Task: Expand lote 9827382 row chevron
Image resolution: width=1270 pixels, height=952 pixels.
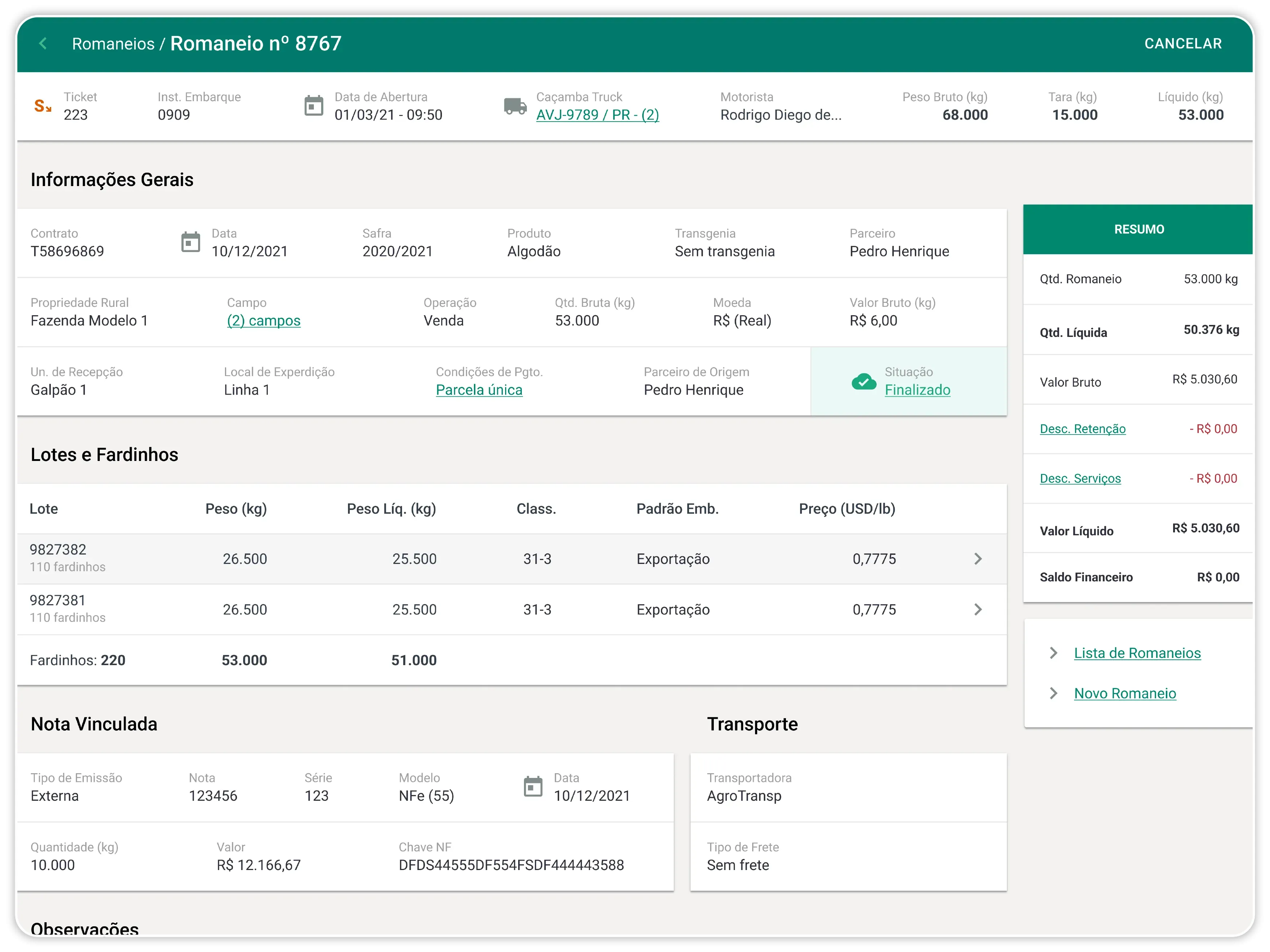Action: pyautogui.click(x=978, y=559)
